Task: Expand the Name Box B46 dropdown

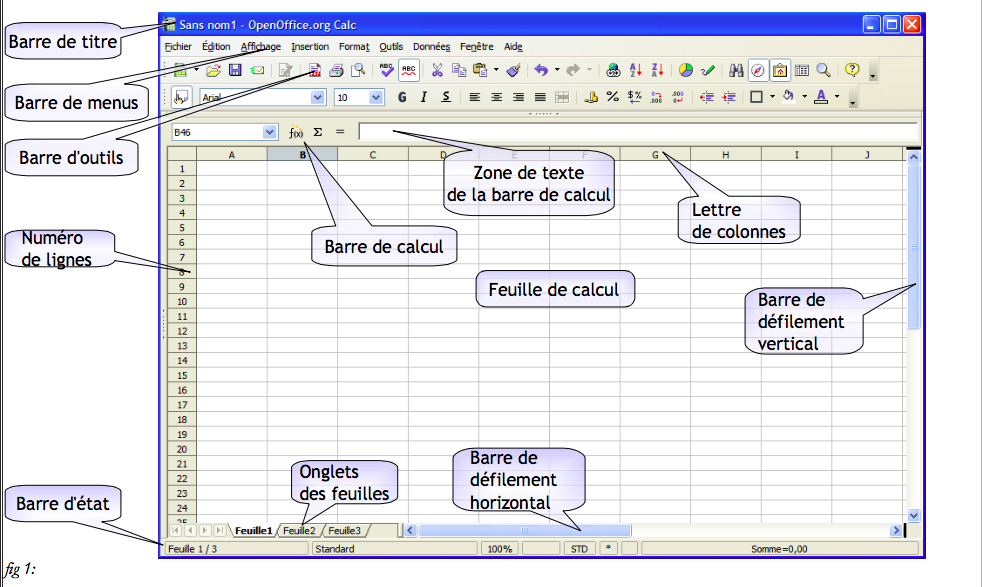Action: pos(269,132)
